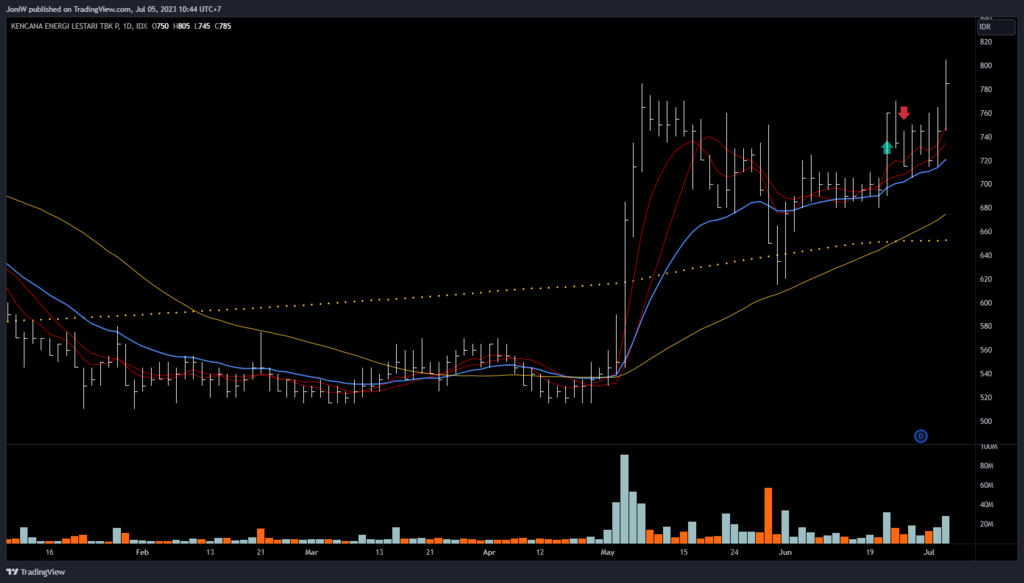1024x583 pixels.
Task: Click the red down arrow marker
Action: pyautogui.click(x=903, y=113)
